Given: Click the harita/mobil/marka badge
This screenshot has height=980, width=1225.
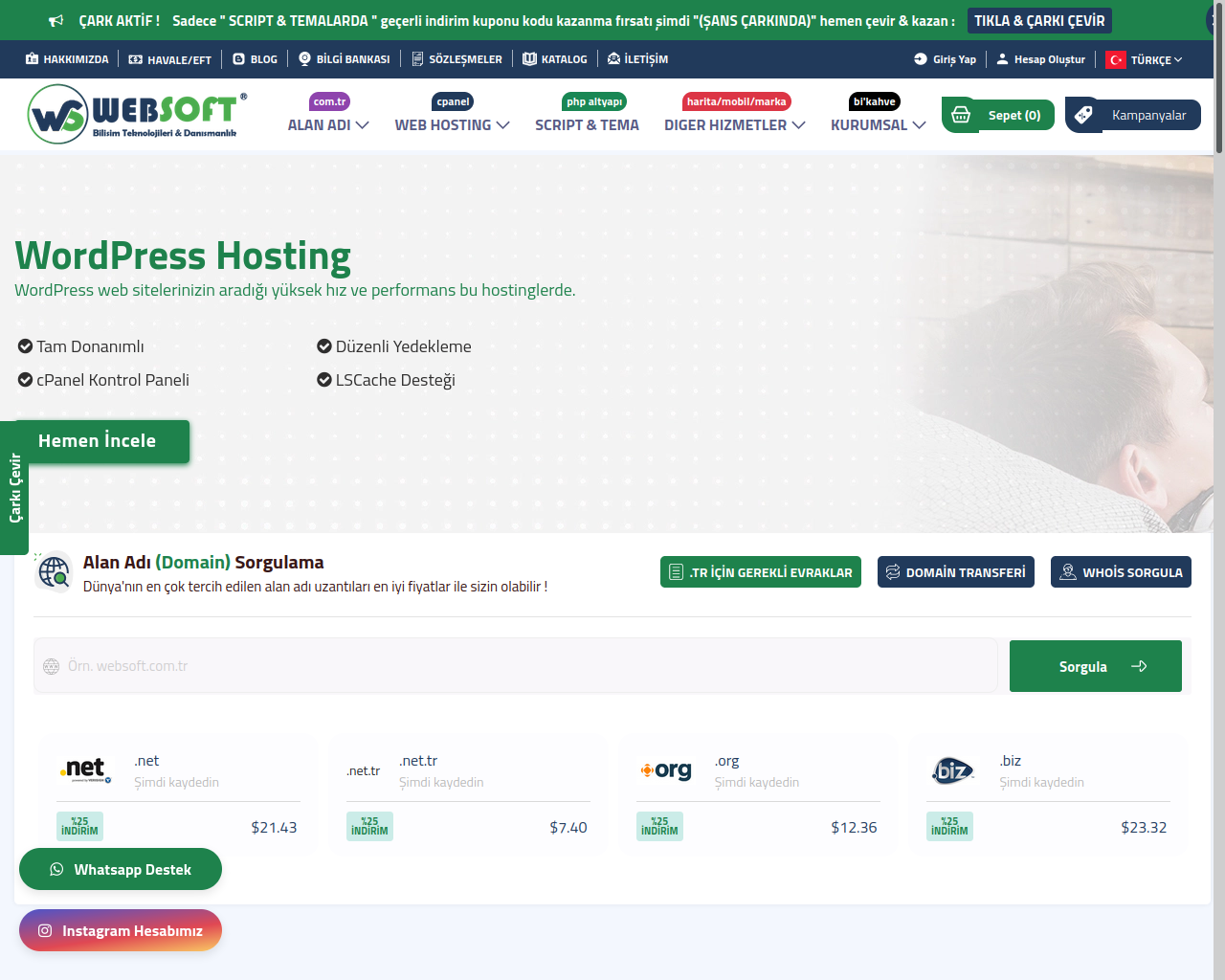Looking at the screenshot, I should (x=737, y=101).
